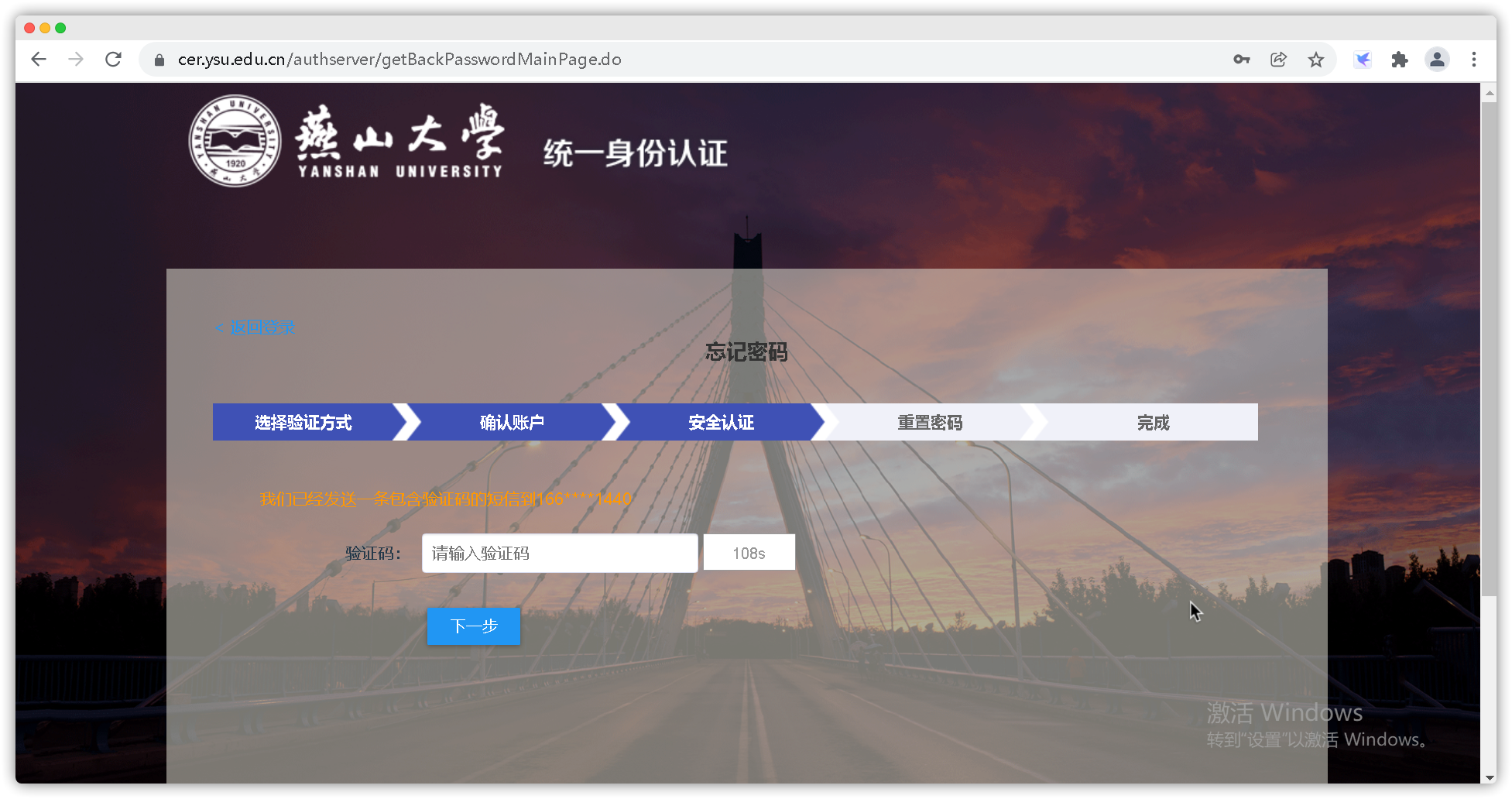Click the scrollbar down arrow
The height and width of the screenshot is (799, 1512).
1489,777
